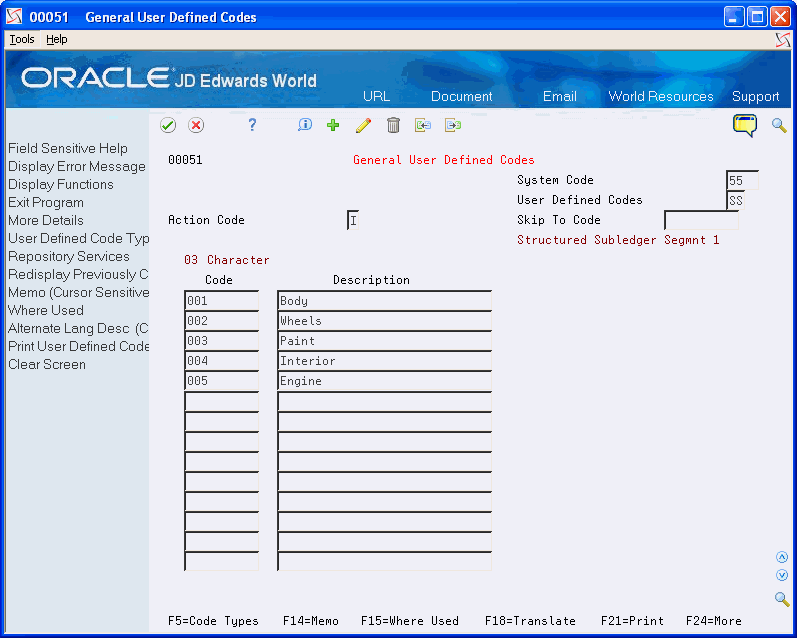Click the Email header link
Screen dimensions: 797x638
(x=560, y=96)
